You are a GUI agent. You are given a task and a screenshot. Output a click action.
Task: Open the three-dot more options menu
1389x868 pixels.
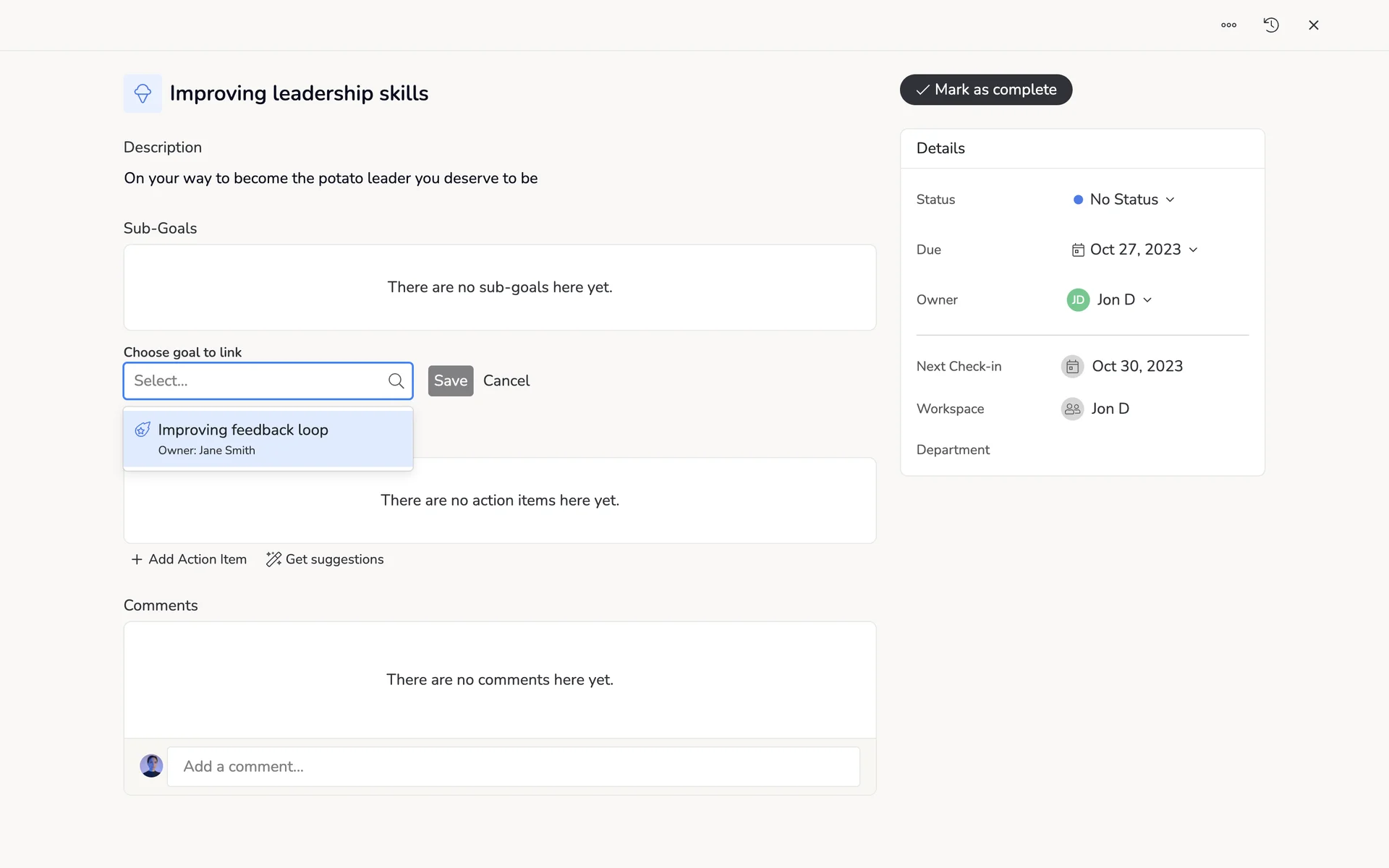click(x=1228, y=25)
